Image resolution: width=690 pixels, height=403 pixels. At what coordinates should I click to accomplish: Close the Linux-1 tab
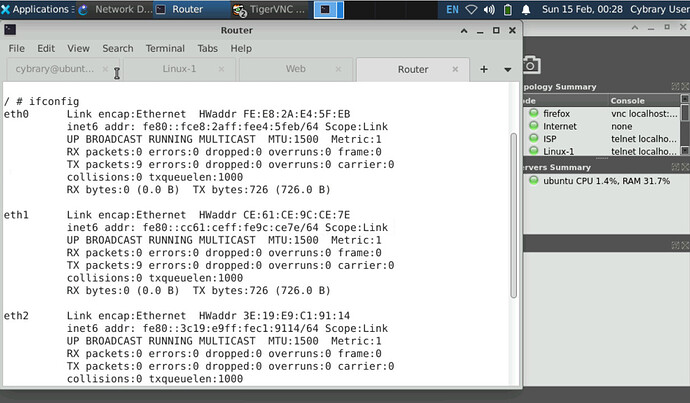(x=221, y=69)
